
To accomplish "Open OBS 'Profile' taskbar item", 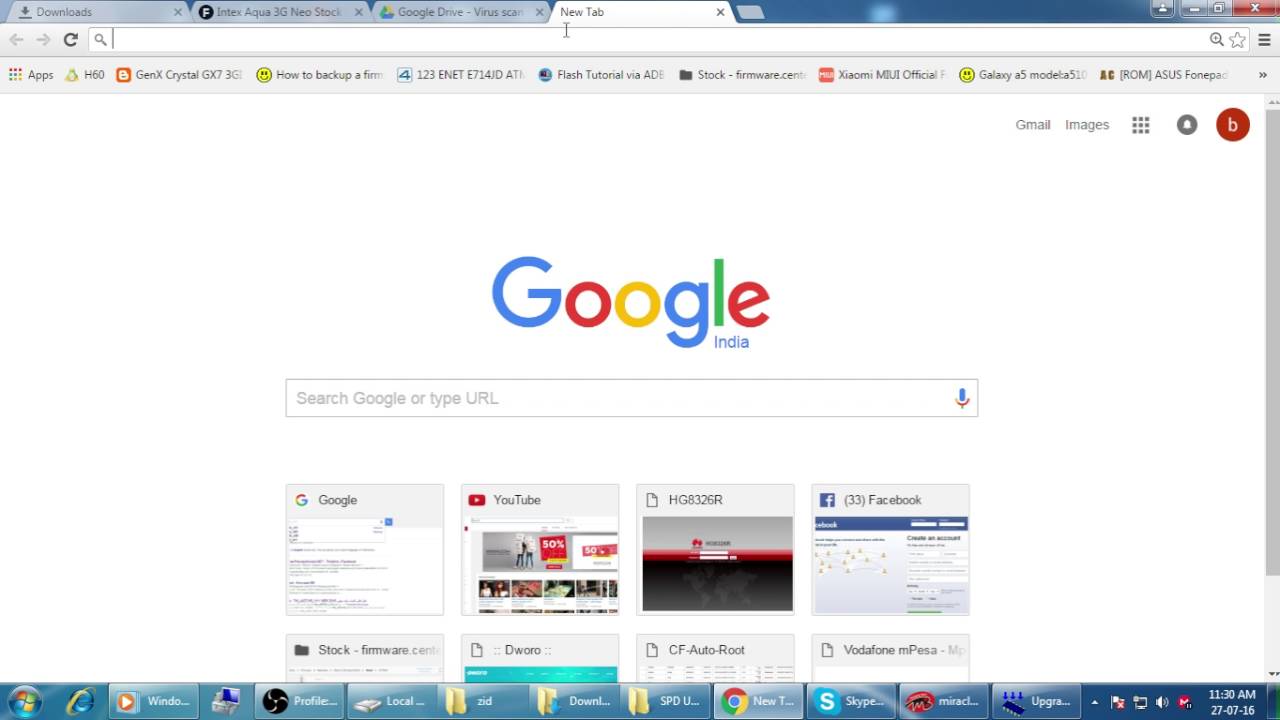I will [x=299, y=701].
